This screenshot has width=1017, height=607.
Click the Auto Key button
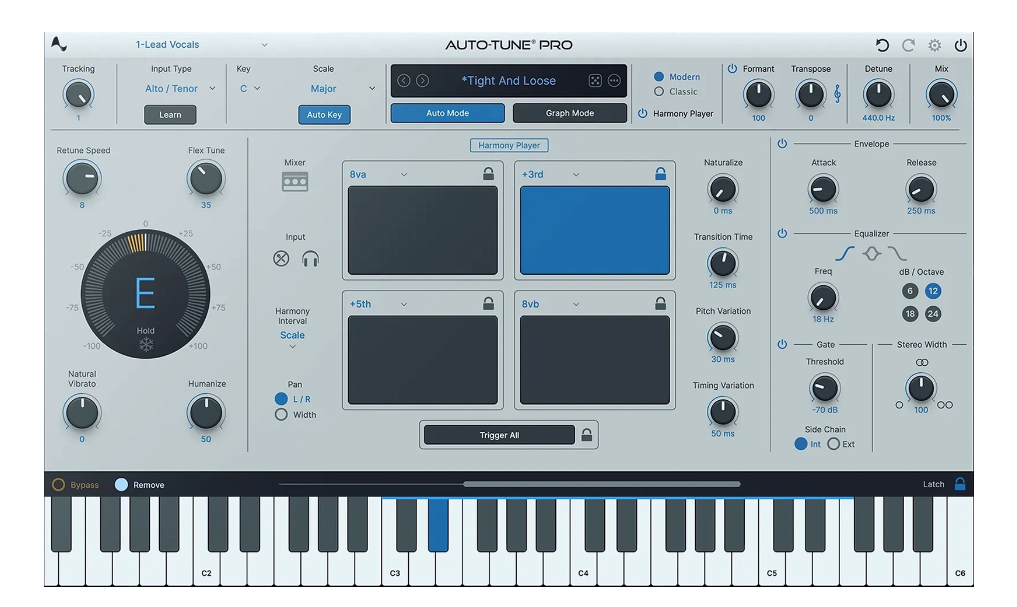[324, 115]
